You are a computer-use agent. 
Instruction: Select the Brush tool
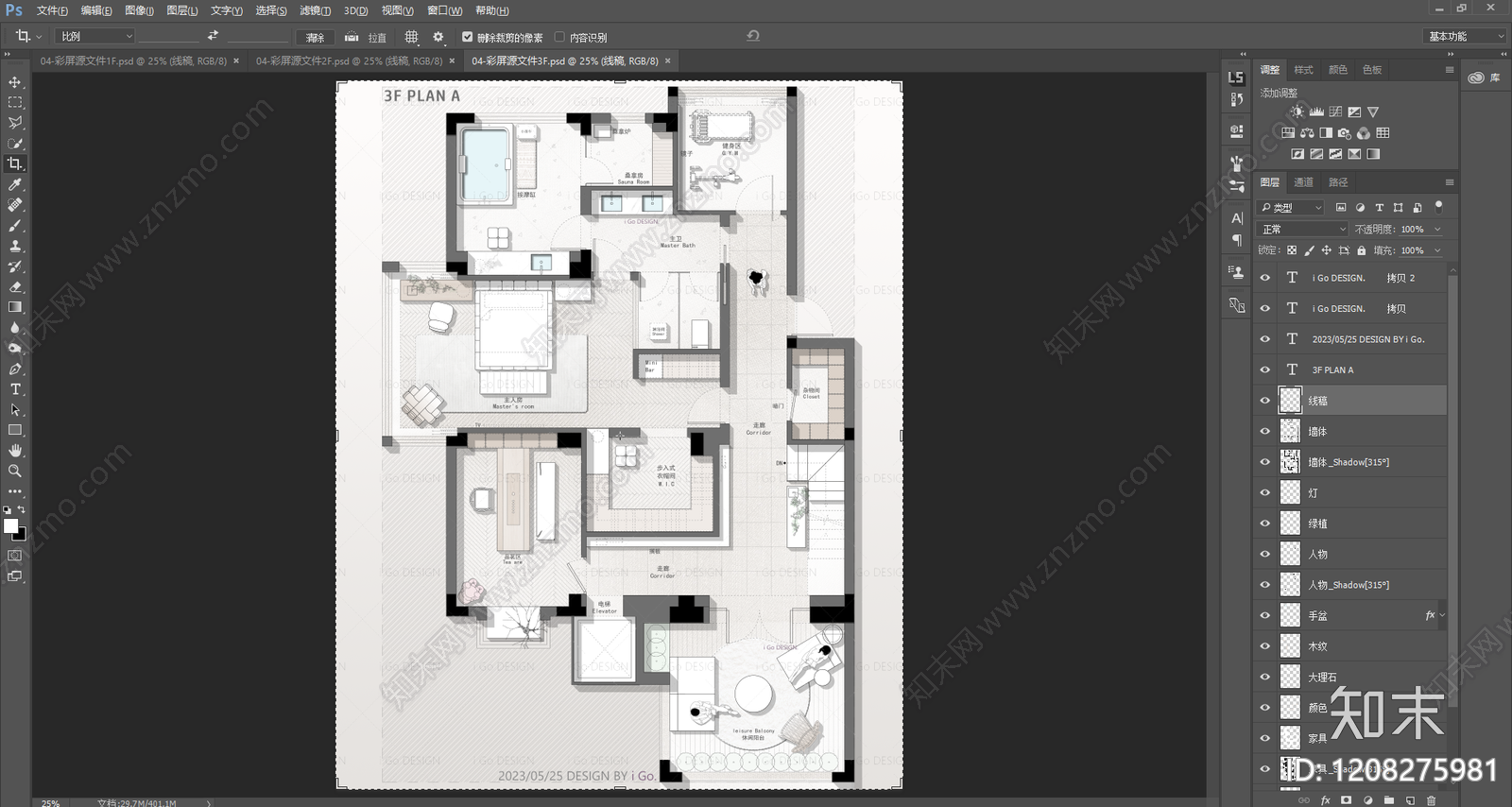[15, 226]
